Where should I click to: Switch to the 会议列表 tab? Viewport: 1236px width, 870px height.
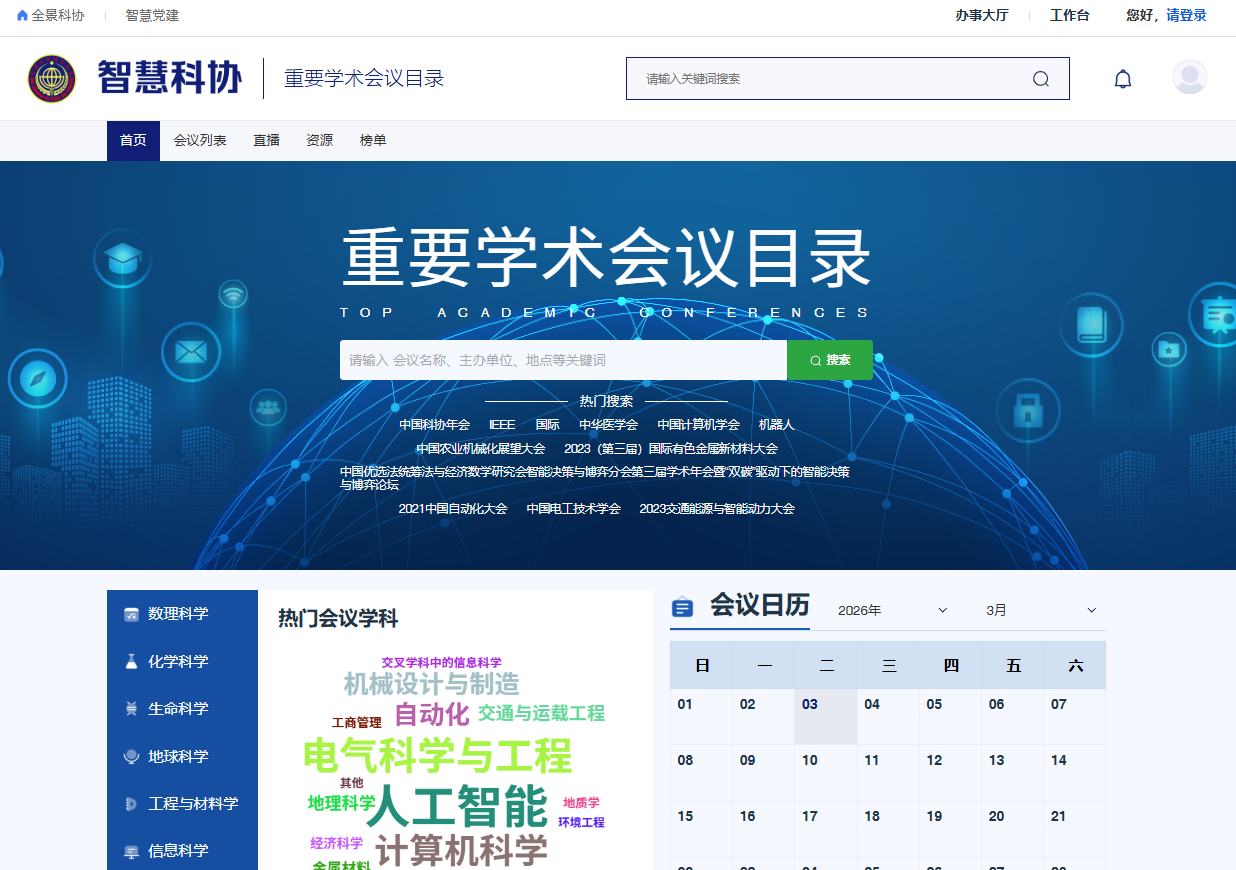click(x=201, y=140)
